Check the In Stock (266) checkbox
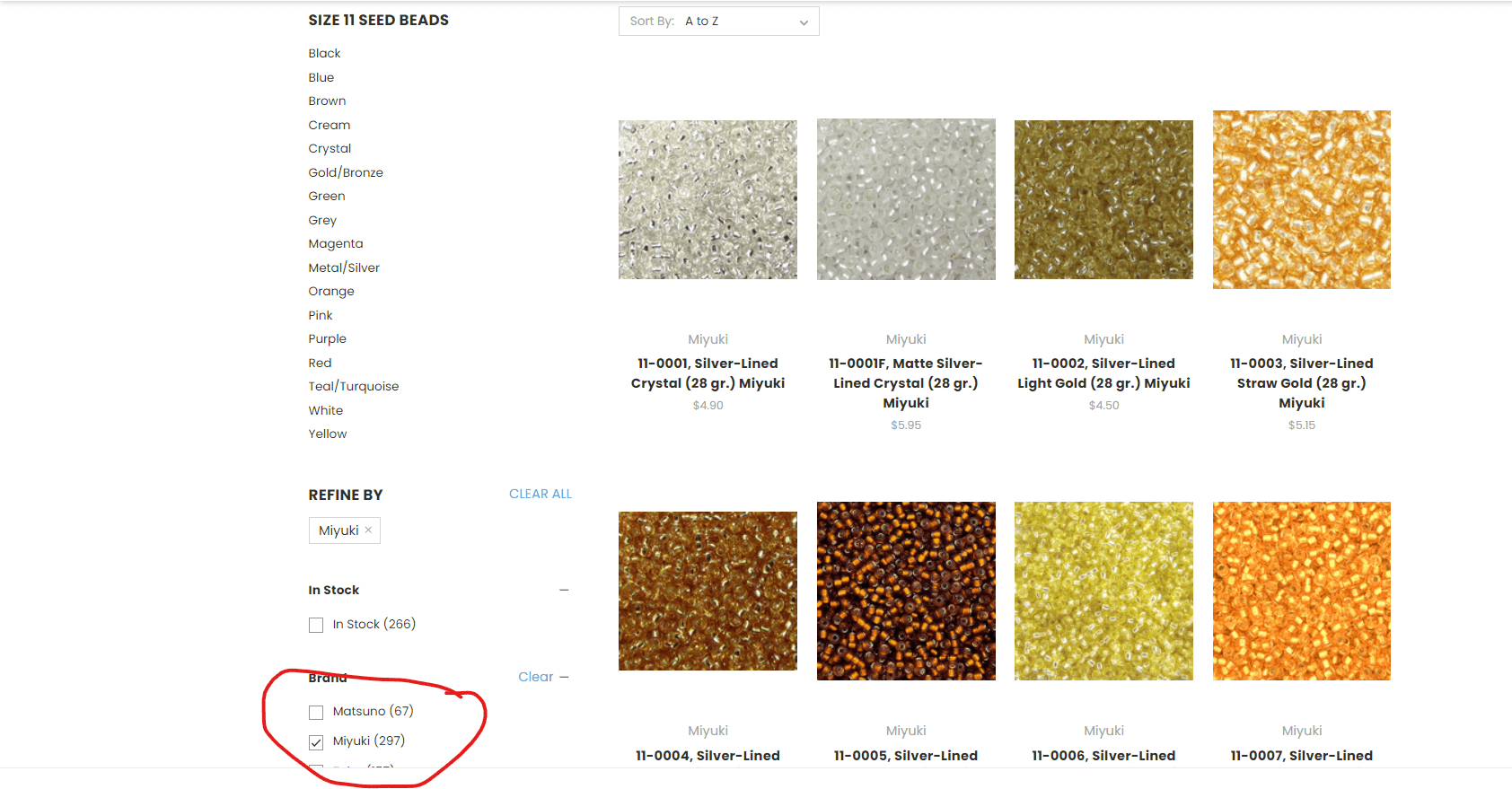1512x789 pixels. click(316, 625)
